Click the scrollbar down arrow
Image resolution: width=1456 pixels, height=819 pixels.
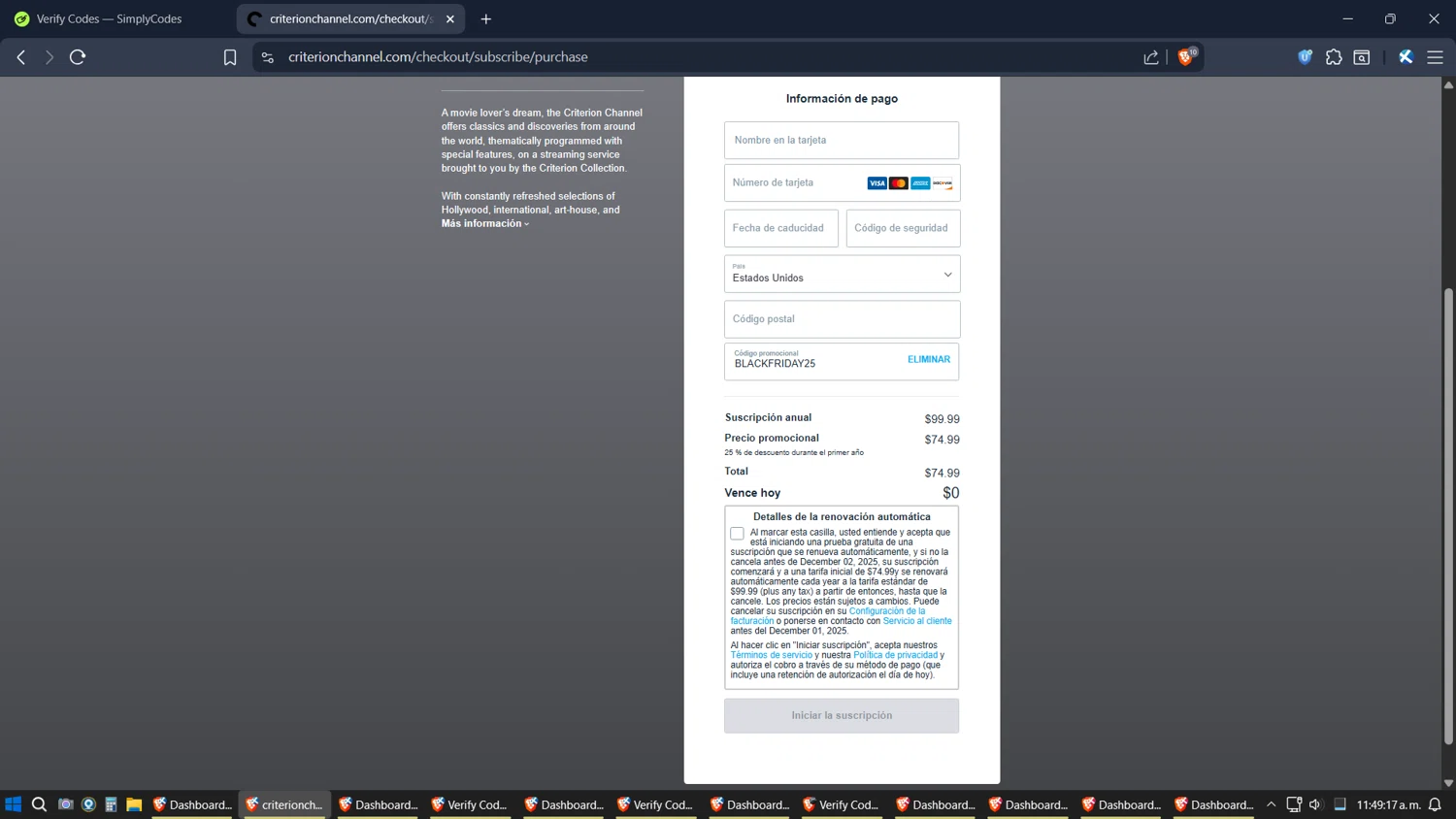[1448, 782]
